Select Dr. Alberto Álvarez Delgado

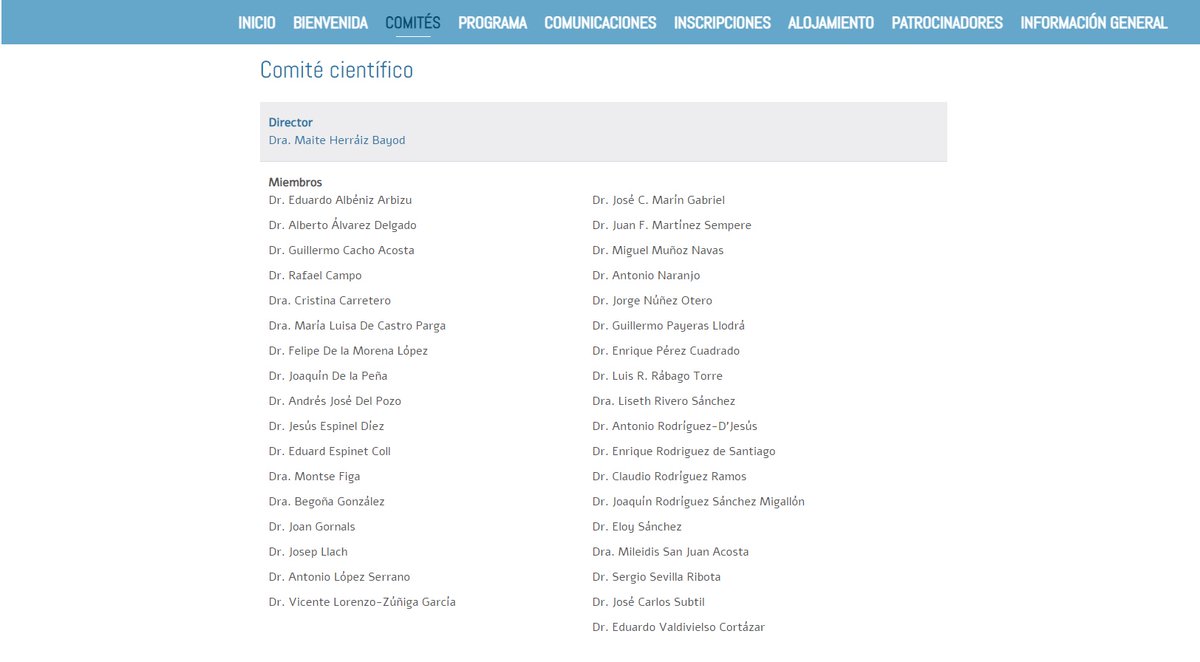coord(342,225)
